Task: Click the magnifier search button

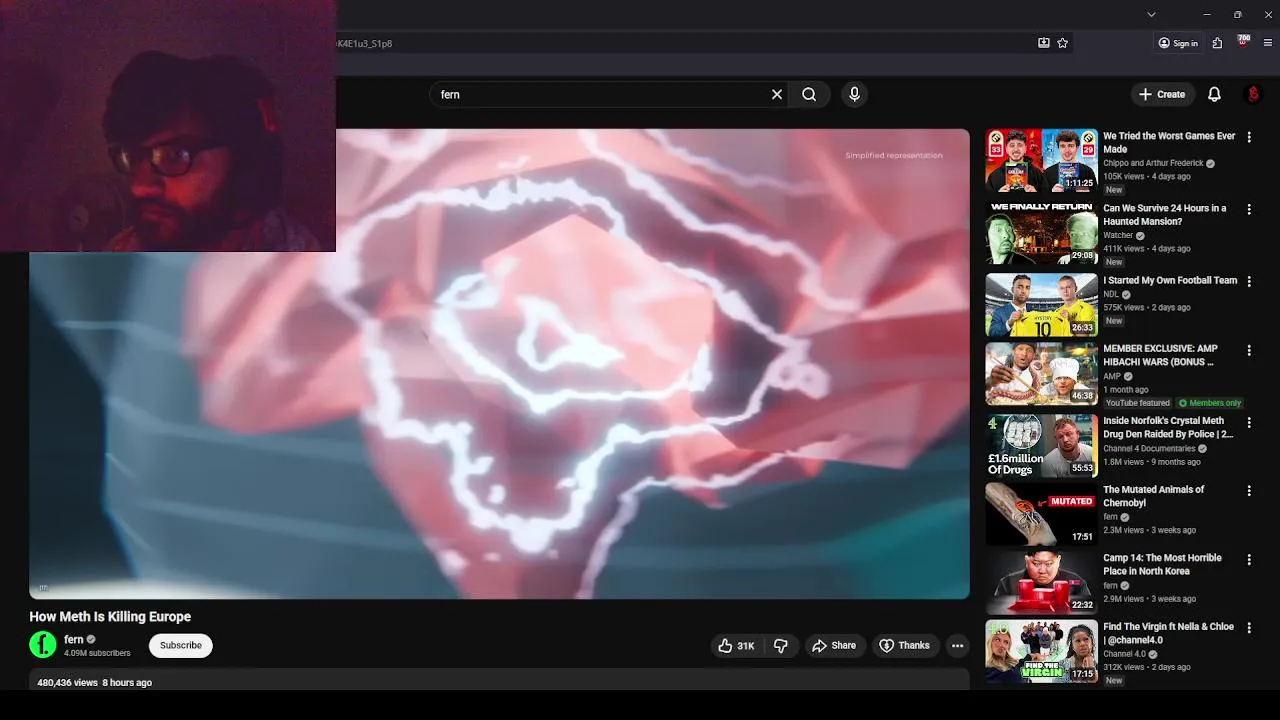Action: 809,94
